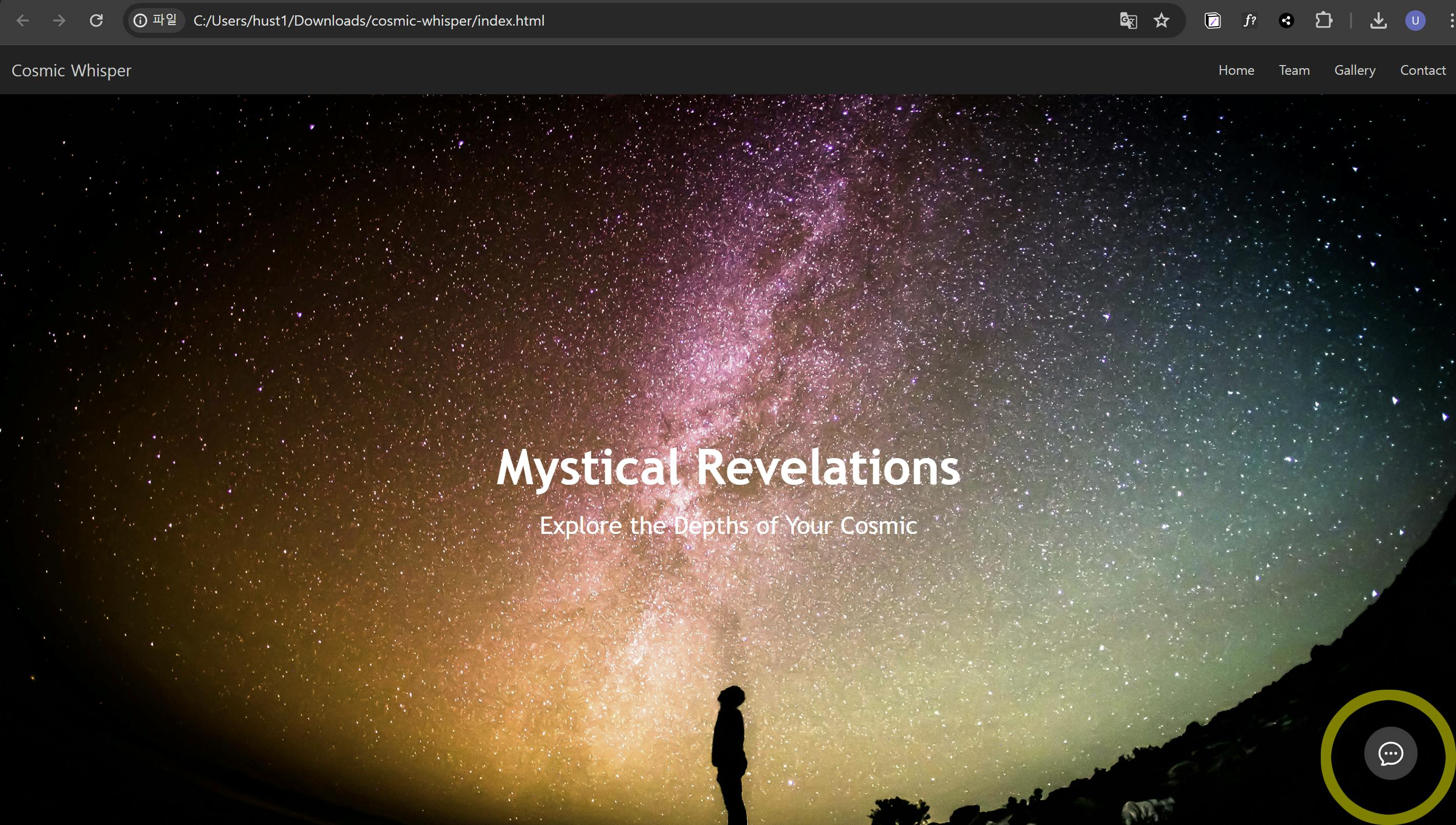
Task: Click the font identifier f? extension
Action: [1249, 21]
